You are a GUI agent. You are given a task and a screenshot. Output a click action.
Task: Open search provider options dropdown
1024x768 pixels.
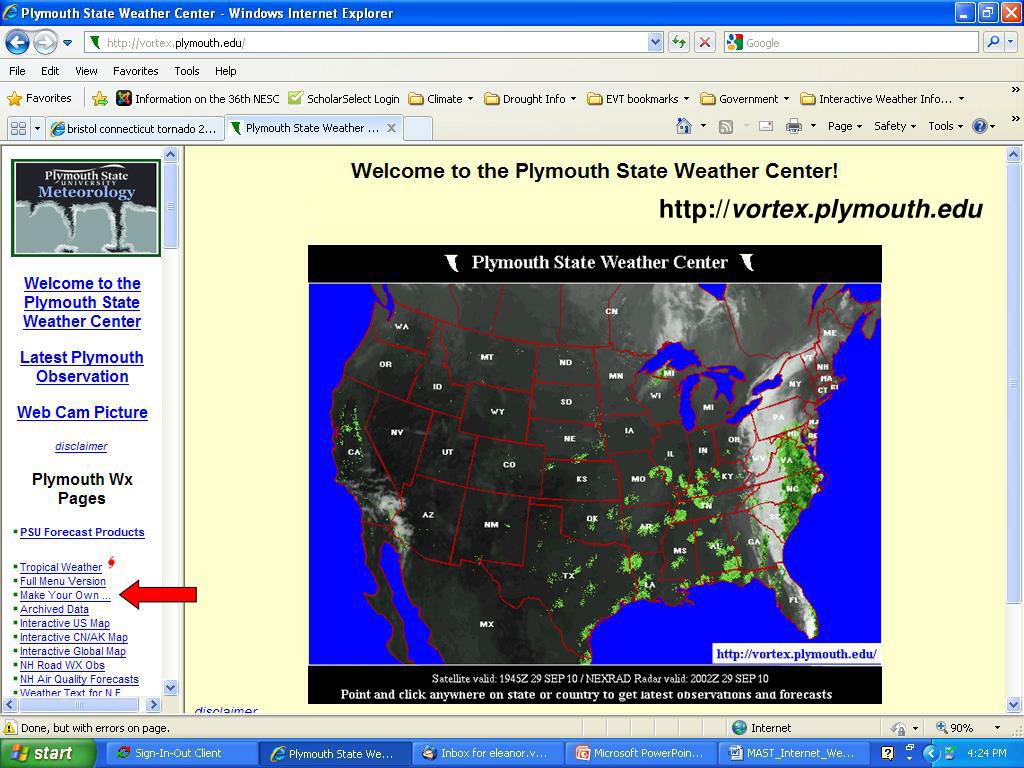point(1011,43)
